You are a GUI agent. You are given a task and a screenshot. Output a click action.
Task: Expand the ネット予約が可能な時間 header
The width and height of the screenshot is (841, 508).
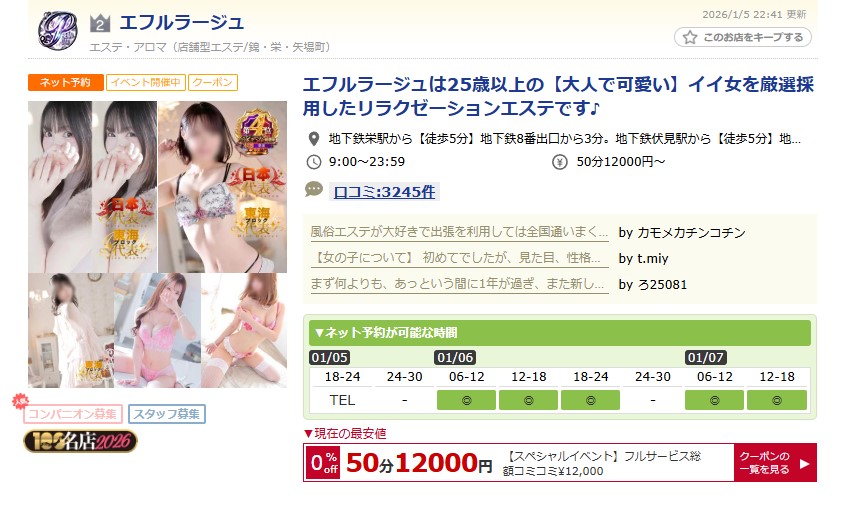coord(559,333)
